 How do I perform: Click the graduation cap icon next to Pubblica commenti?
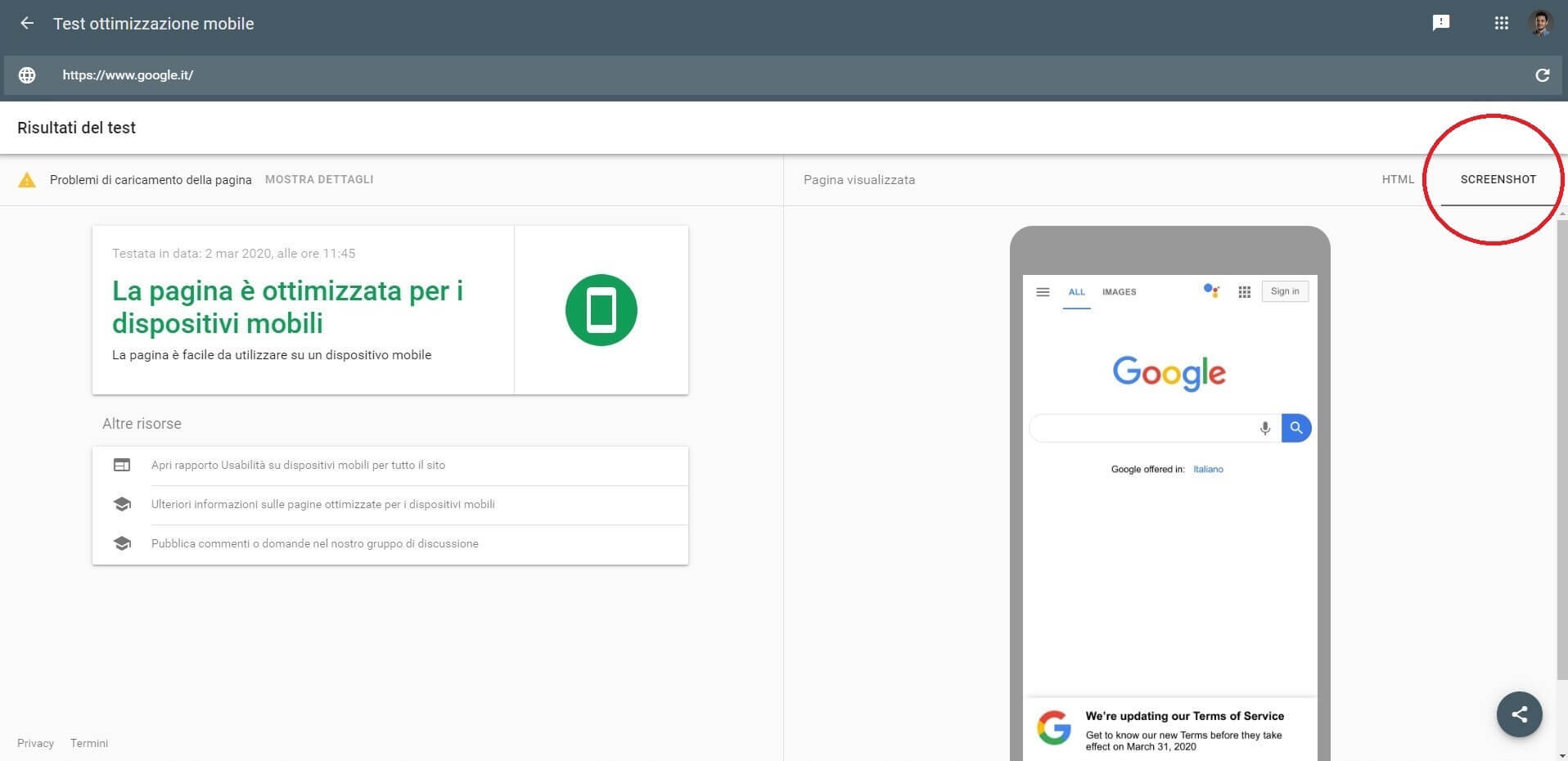click(122, 543)
